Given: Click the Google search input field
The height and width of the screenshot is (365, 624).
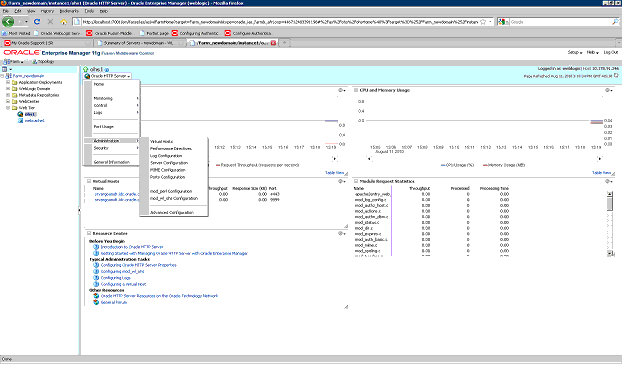Looking at the screenshot, I should (561, 22).
